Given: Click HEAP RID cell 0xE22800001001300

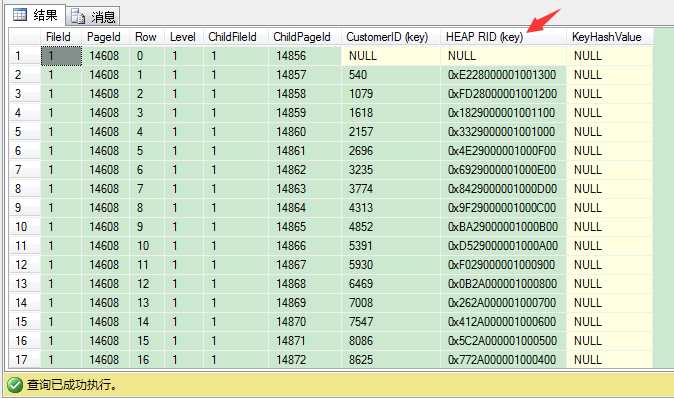Looking at the screenshot, I should (503, 75).
